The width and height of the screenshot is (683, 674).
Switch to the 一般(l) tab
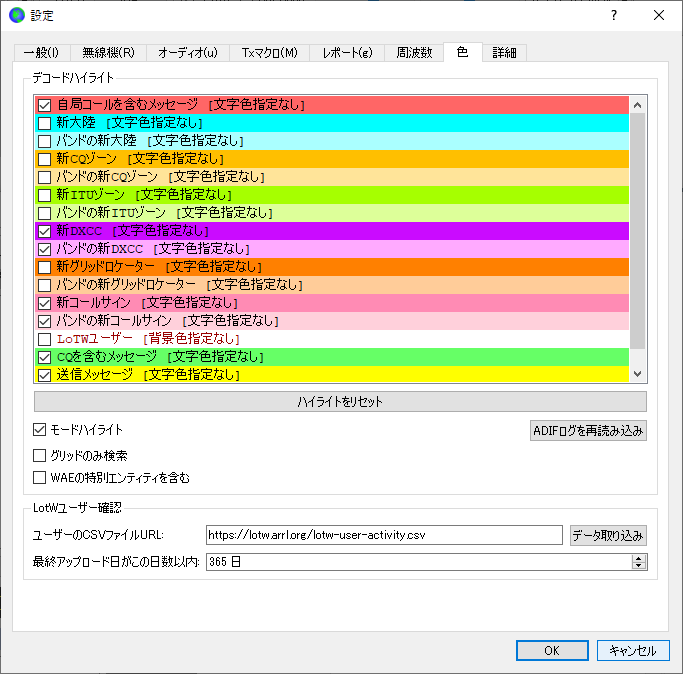point(41,53)
